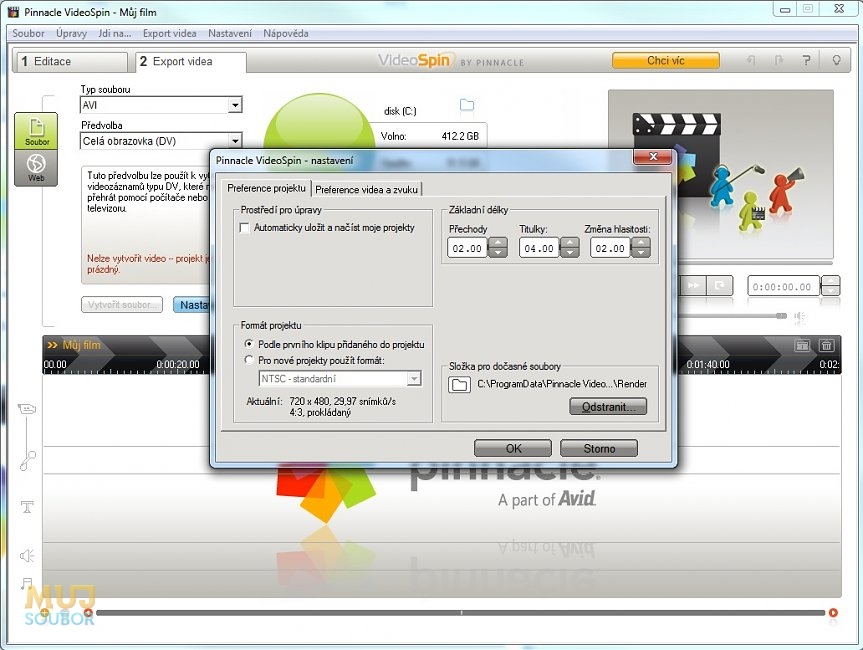The width and height of the screenshot is (863, 650).
Task: Select the video camera track icon
Action: point(27,408)
